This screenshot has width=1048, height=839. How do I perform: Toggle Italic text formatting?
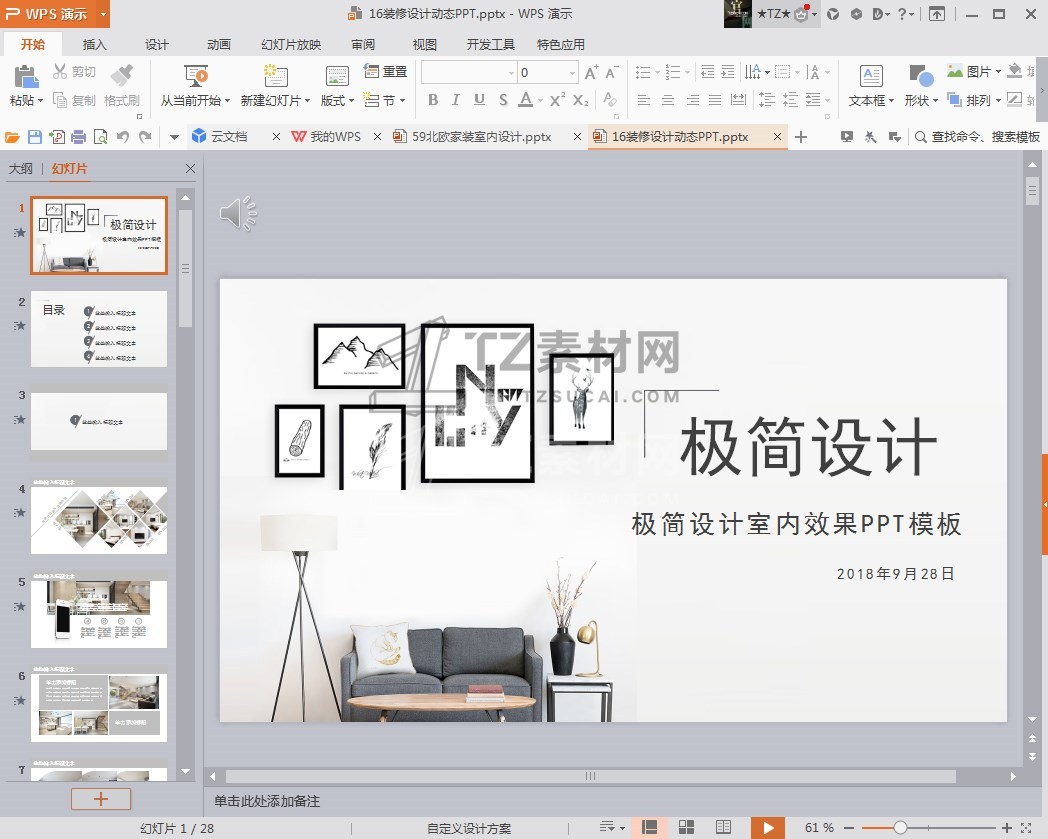click(456, 100)
